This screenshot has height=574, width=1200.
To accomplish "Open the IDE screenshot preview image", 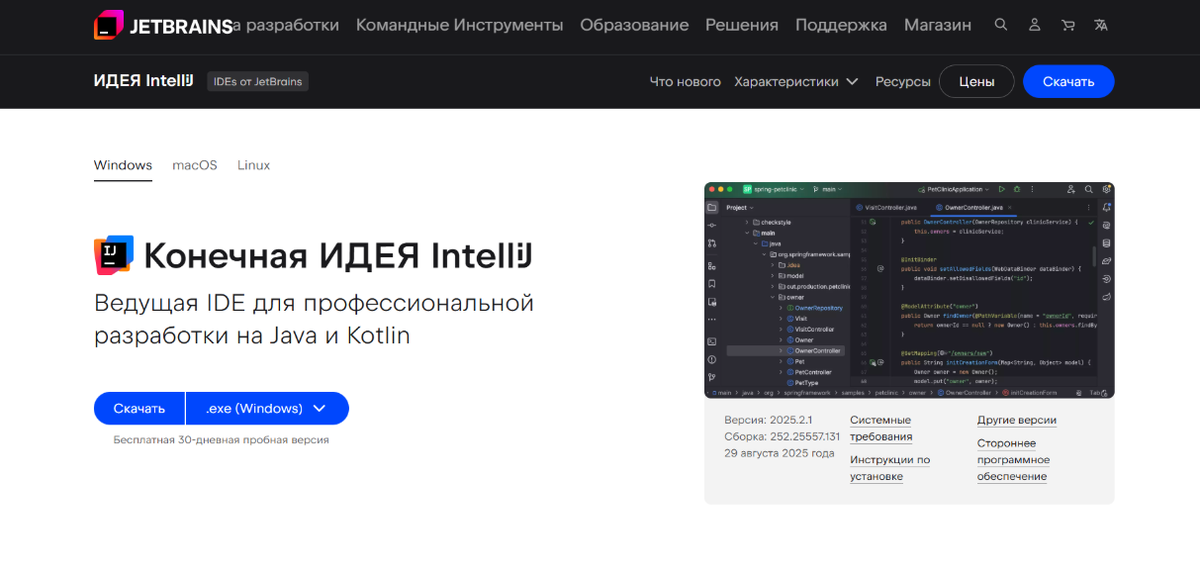I will point(909,290).
